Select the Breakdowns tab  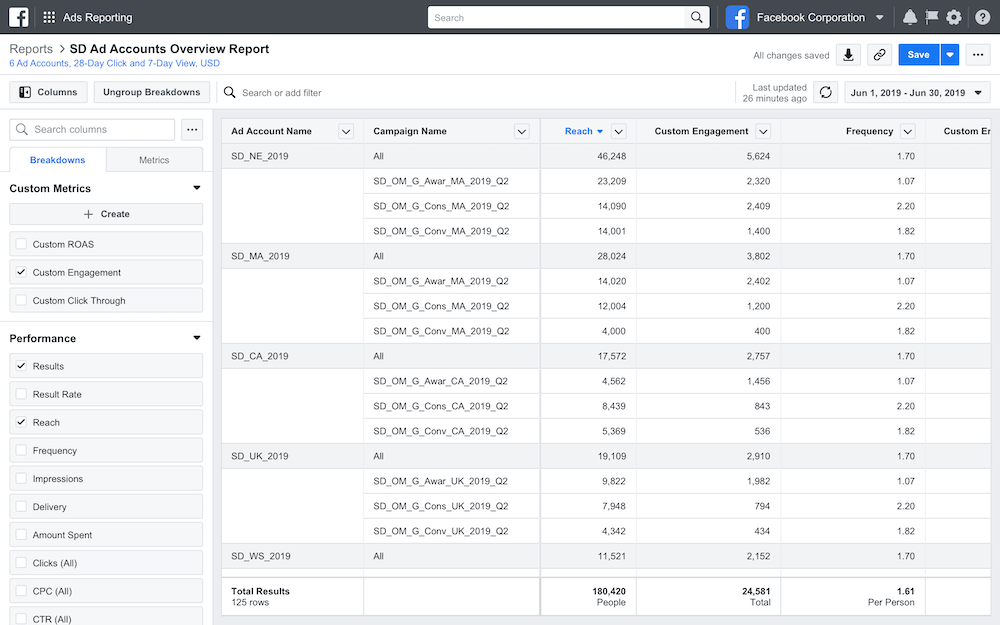(57, 159)
